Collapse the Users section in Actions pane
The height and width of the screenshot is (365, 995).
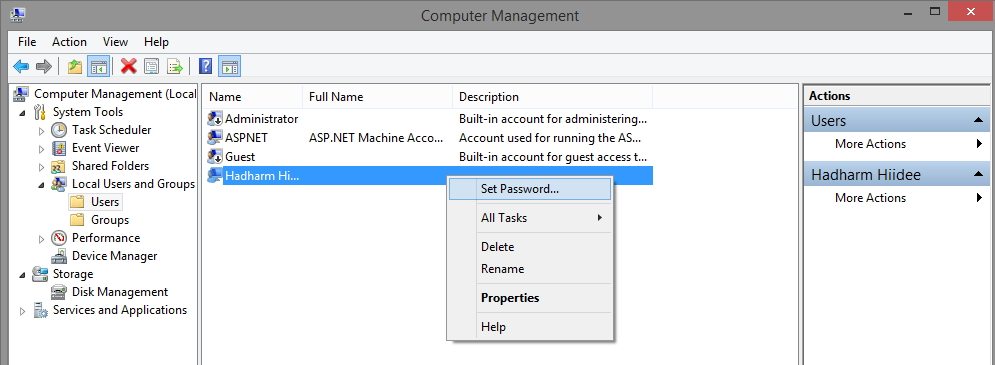point(978,120)
